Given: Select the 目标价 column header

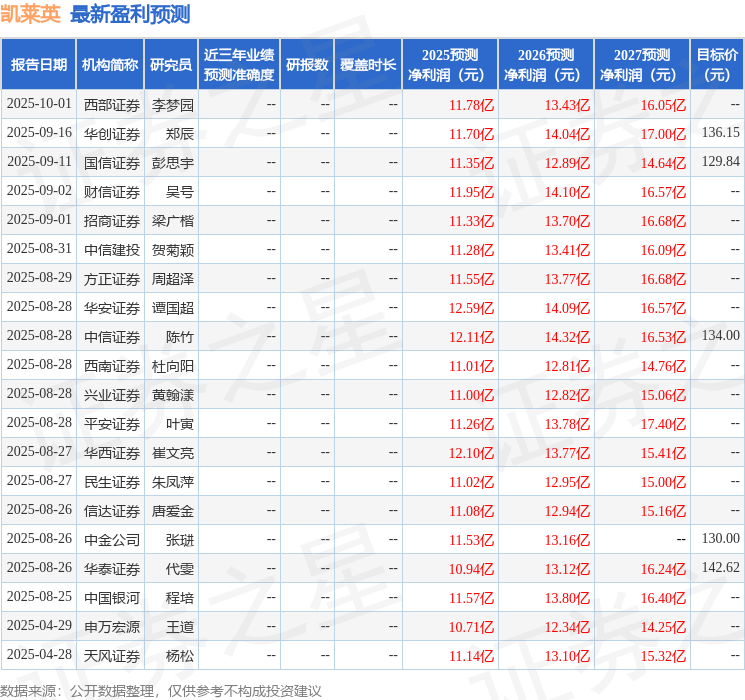Looking at the screenshot, I should (717, 65).
